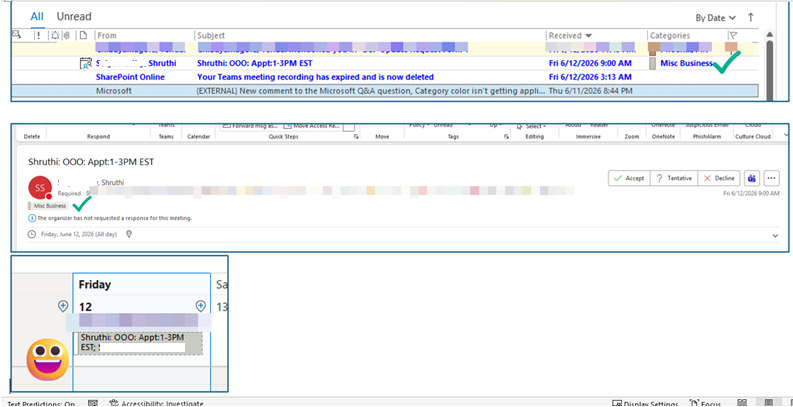Expand the Quick Steps dialog launcher
This screenshot has height=407, width=793.
356,137
